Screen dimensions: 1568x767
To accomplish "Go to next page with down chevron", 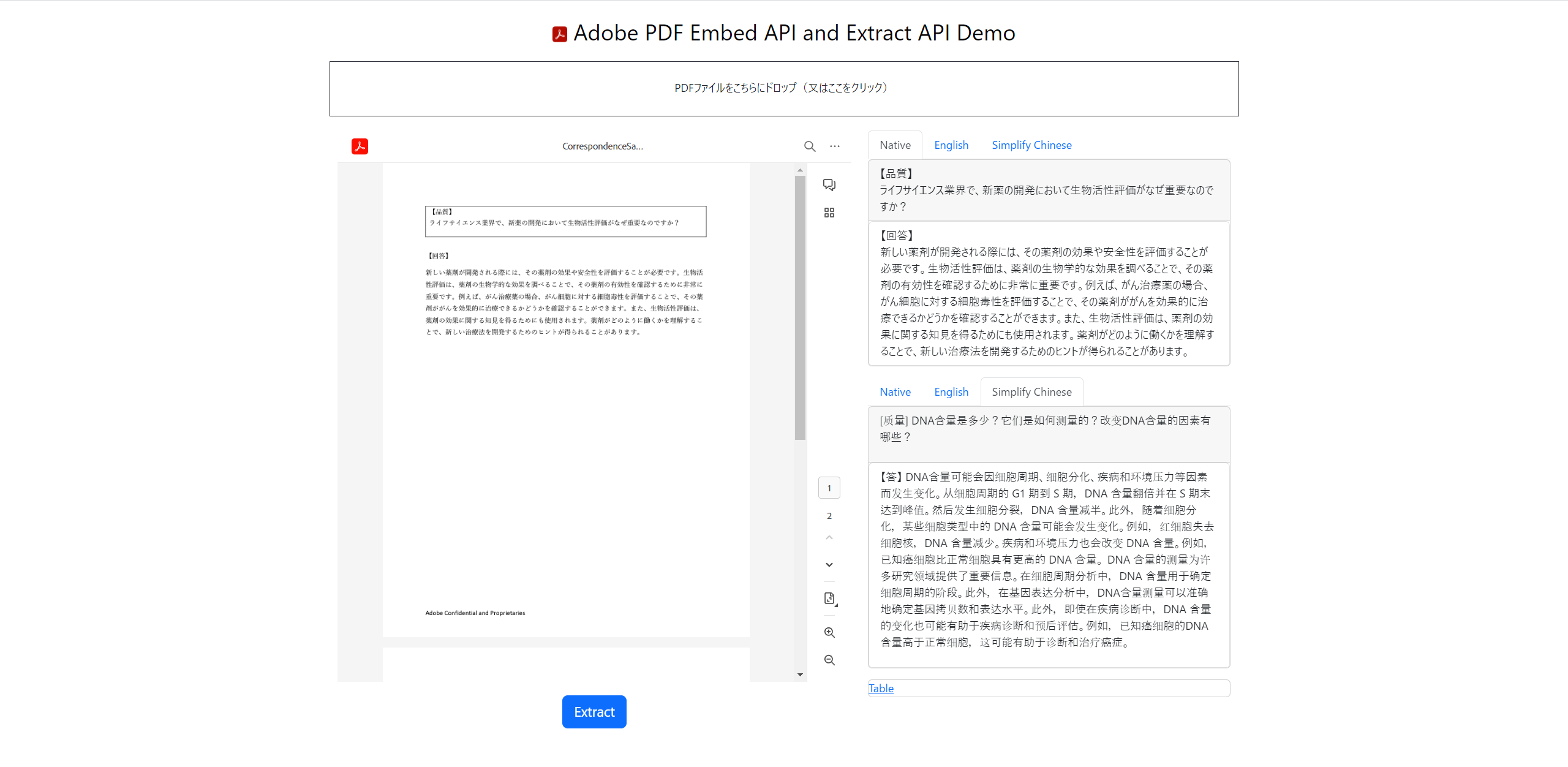I will point(829,564).
